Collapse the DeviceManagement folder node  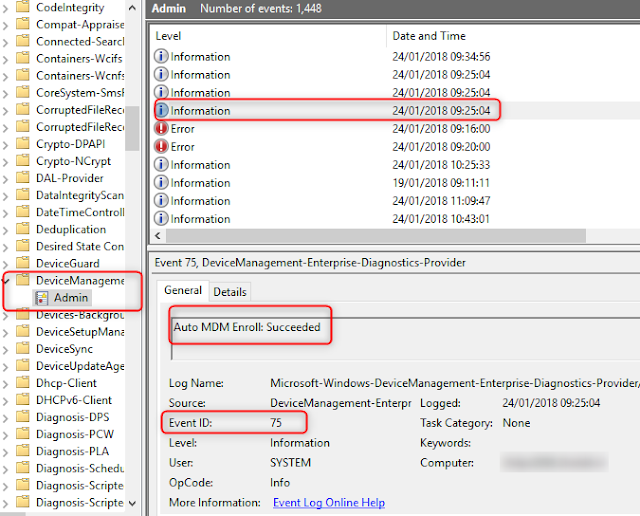5,281
